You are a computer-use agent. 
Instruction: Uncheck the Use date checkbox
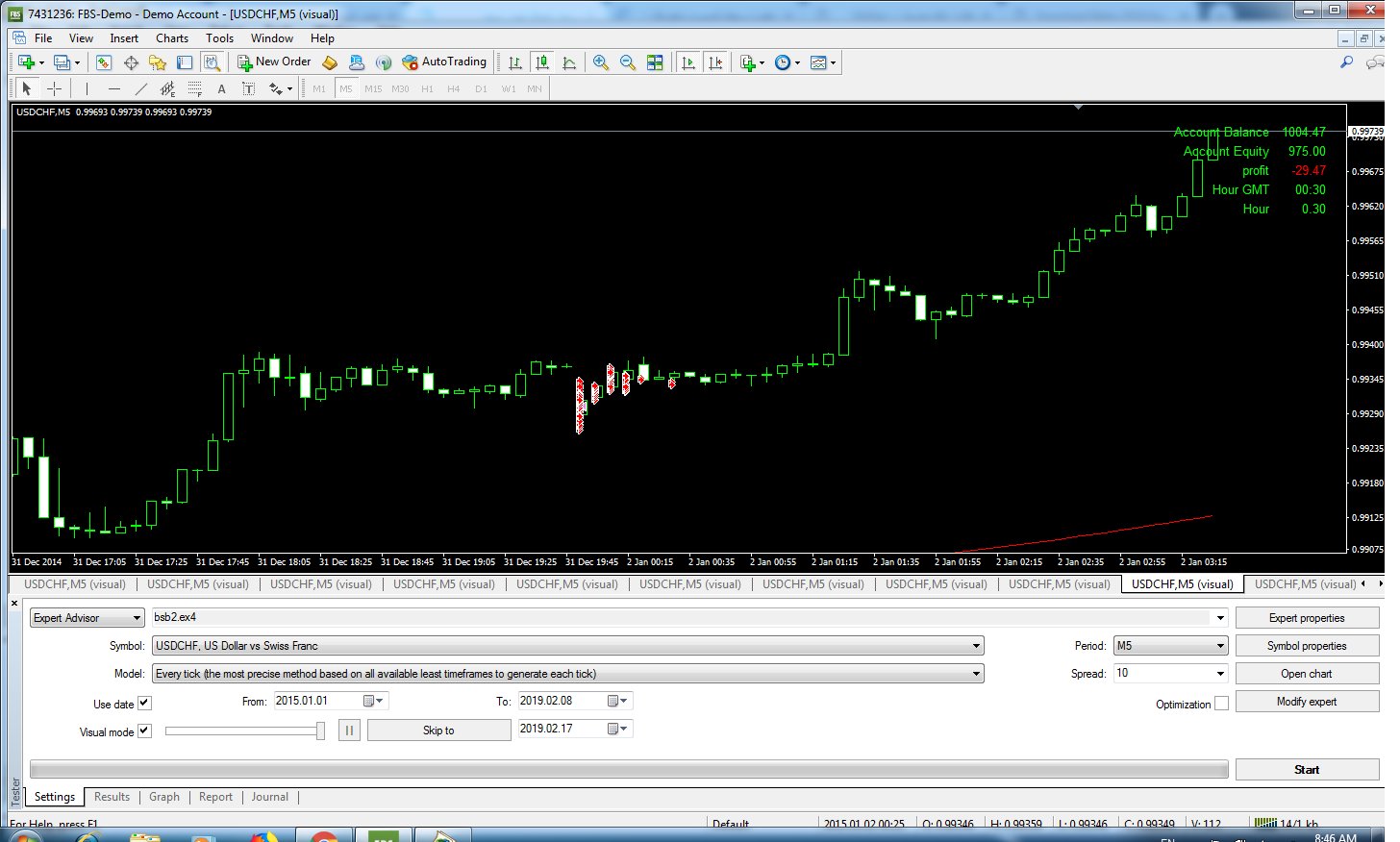(x=144, y=704)
